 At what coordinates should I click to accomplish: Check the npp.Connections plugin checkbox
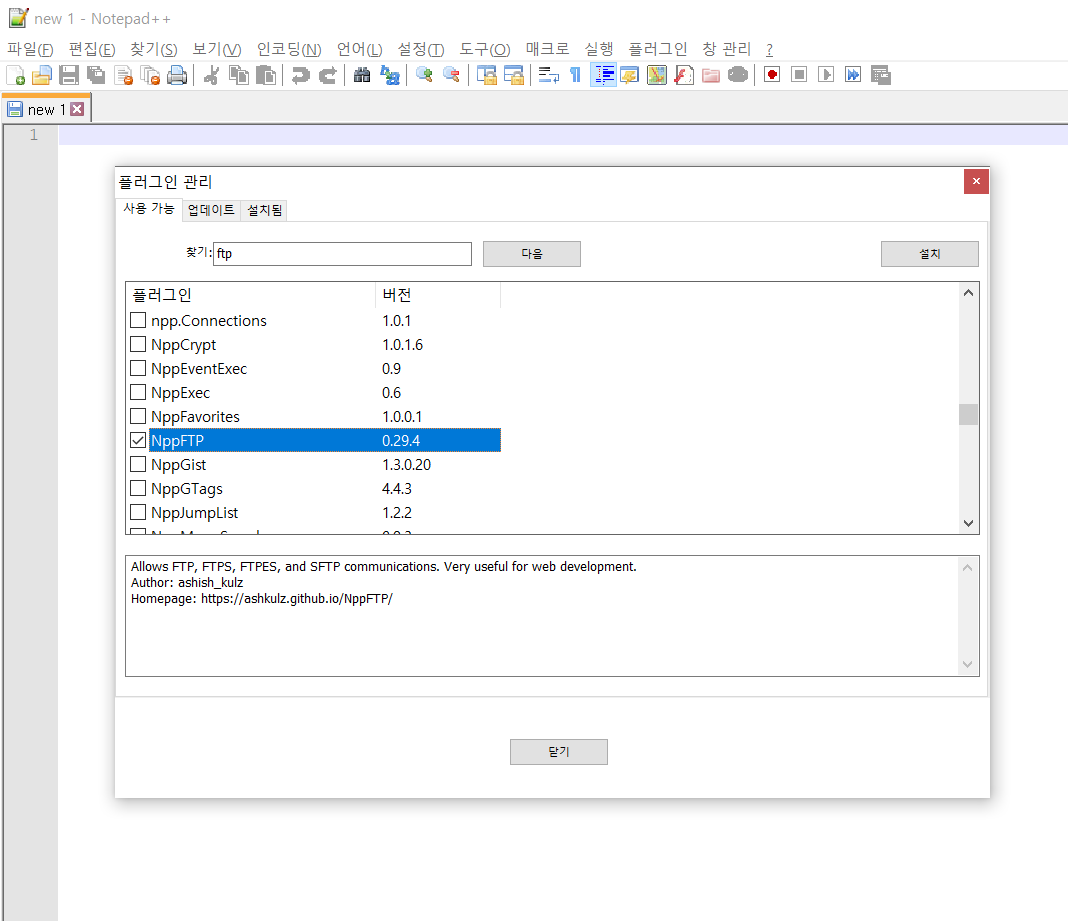click(x=138, y=320)
